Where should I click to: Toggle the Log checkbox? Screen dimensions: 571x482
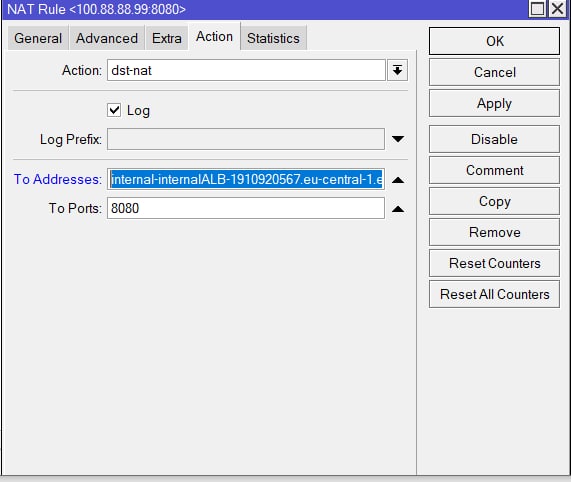click(x=114, y=110)
